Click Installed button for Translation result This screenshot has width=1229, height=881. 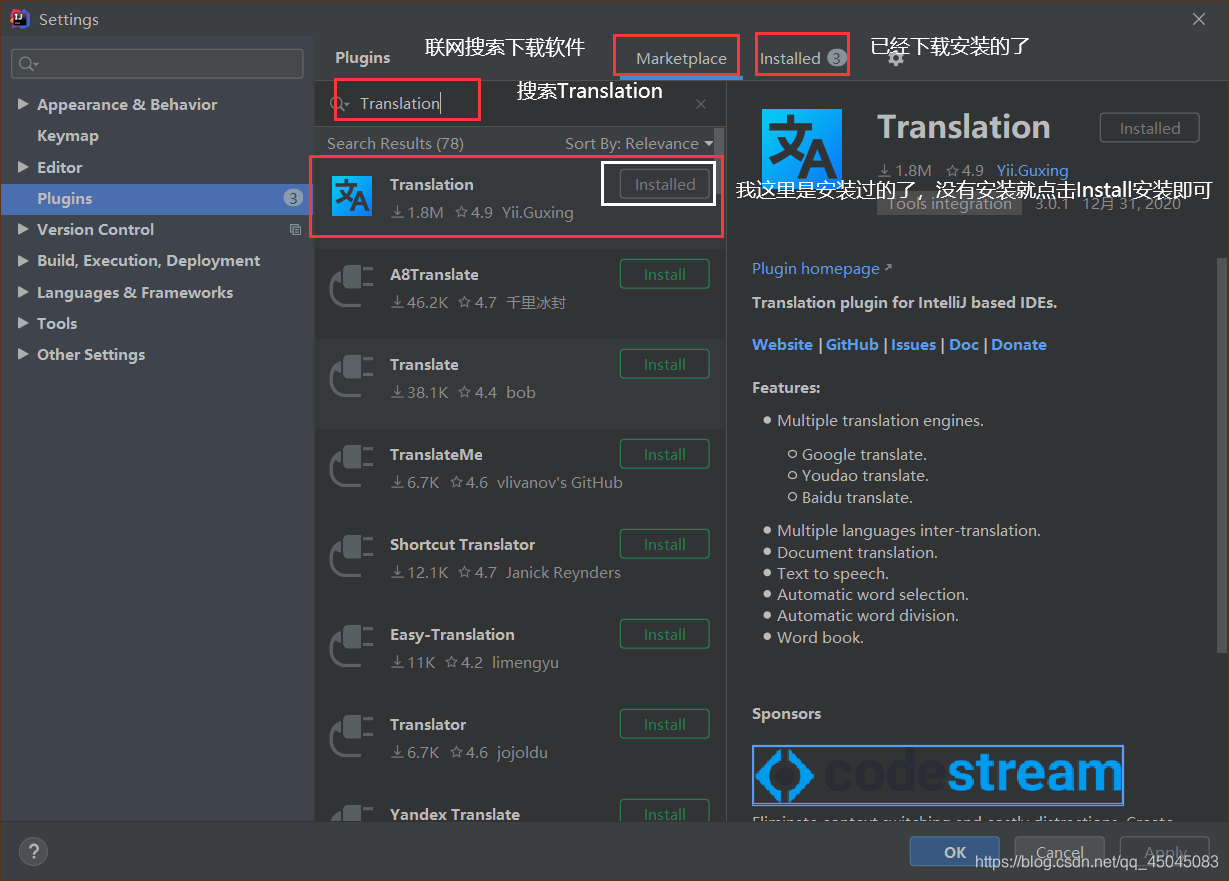[665, 184]
